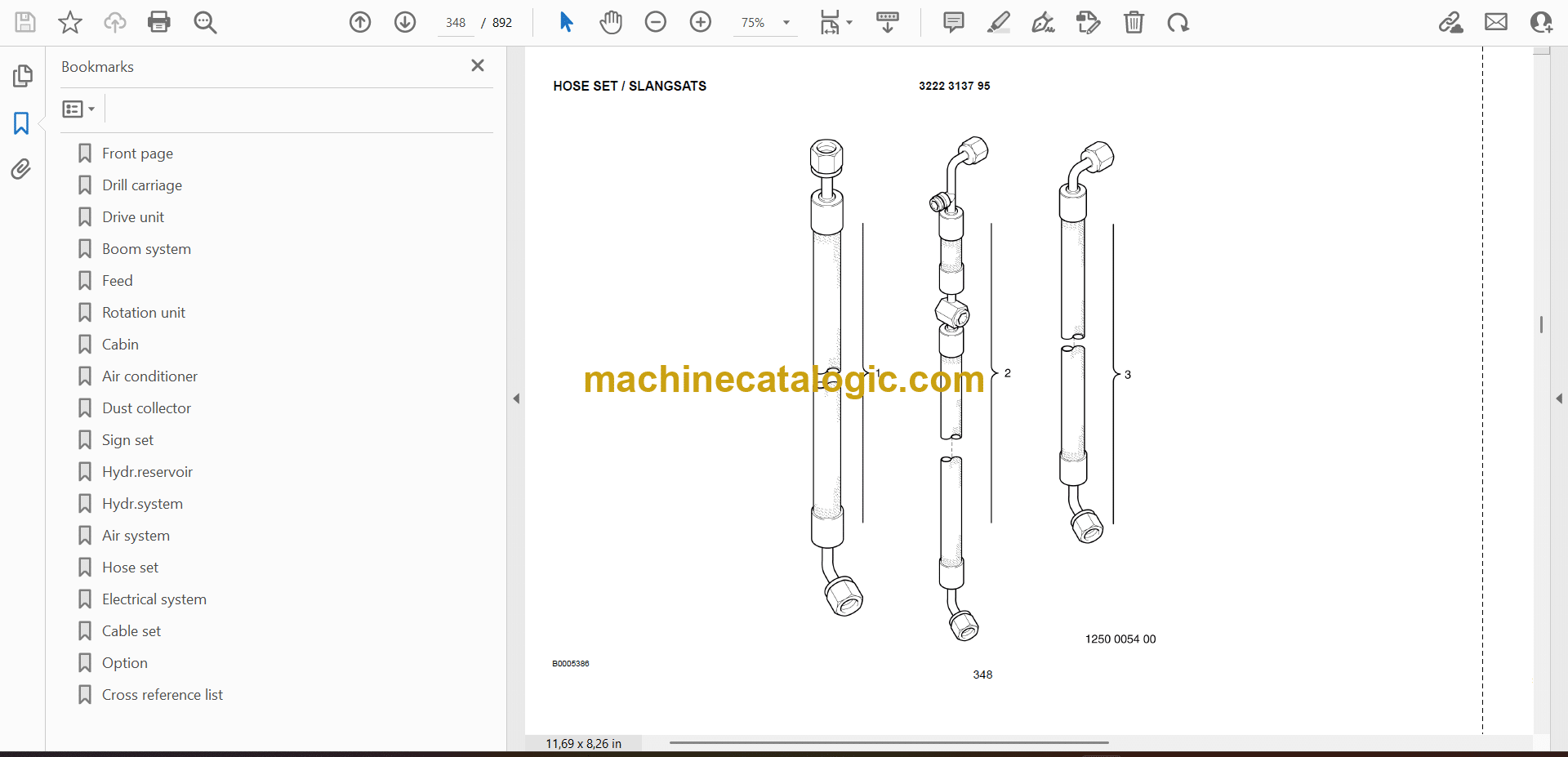
Task: Click the page number input field
Action: click(456, 23)
